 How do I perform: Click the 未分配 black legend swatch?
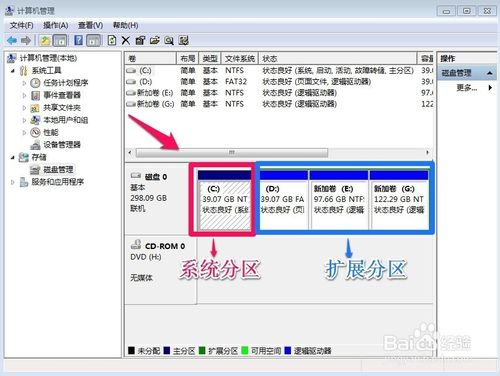[131, 351]
